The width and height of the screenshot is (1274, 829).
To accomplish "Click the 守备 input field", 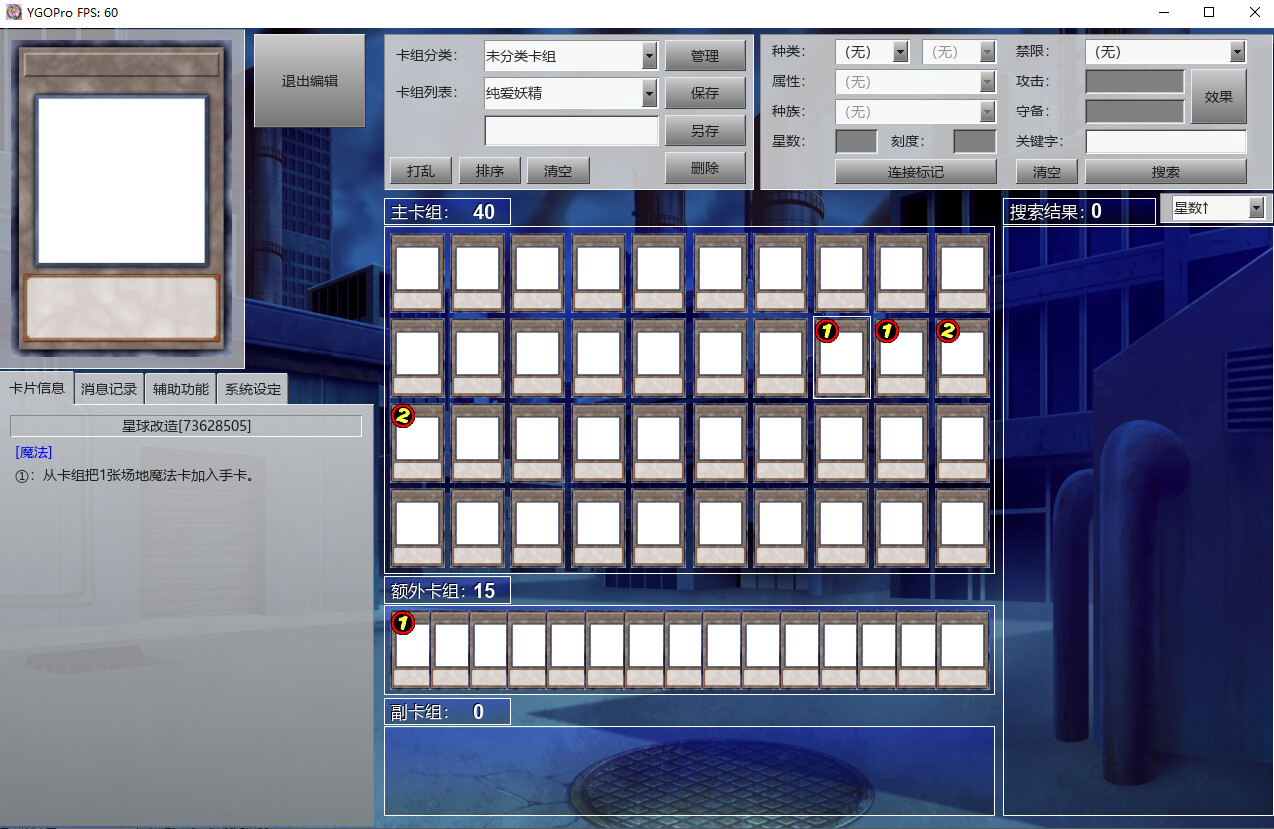I will point(1135,112).
